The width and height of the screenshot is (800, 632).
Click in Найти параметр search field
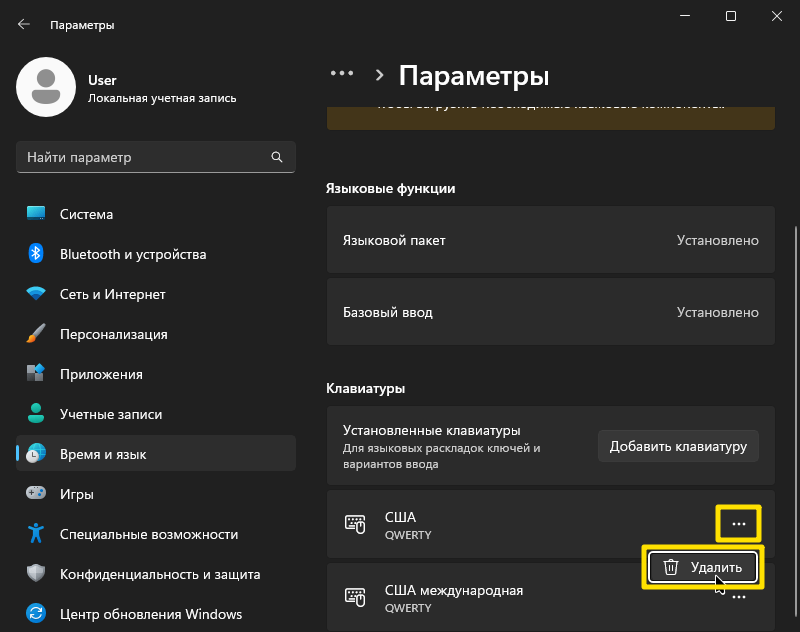pos(140,158)
